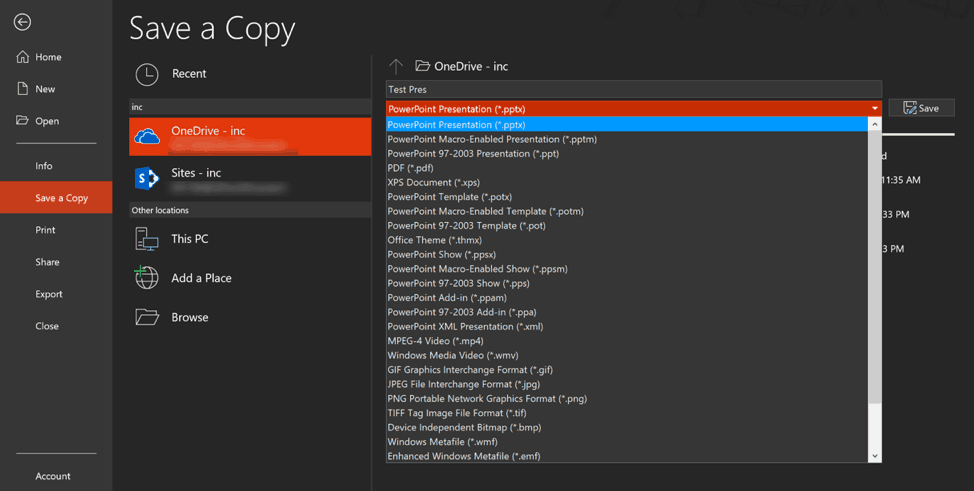
Task: Click the Open folder icon in sidebar
Action: click(x=22, y=121)
